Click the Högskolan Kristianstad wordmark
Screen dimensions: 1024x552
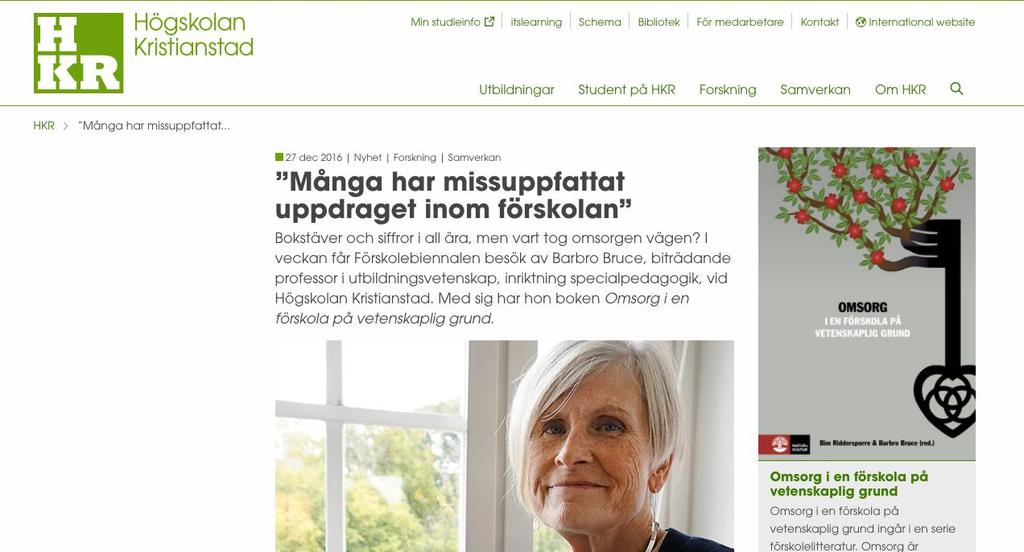coord(193,35)
